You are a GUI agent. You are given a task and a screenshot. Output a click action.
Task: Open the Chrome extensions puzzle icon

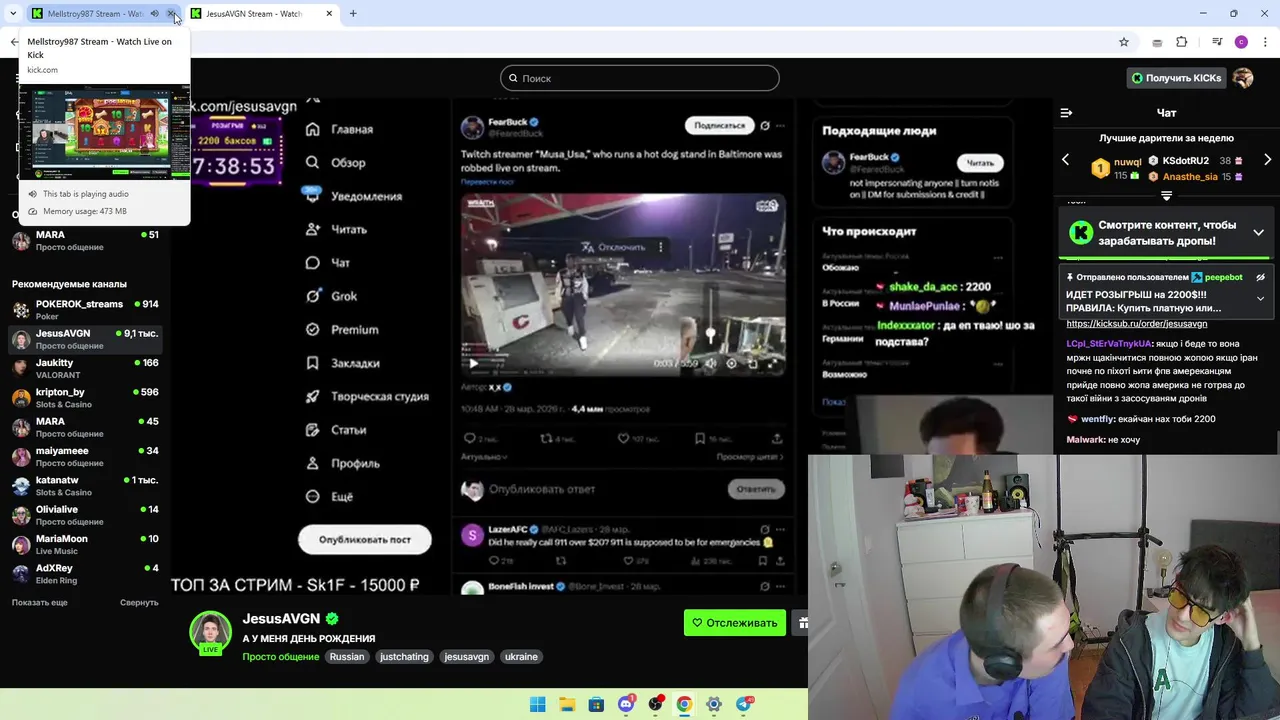1182,42
